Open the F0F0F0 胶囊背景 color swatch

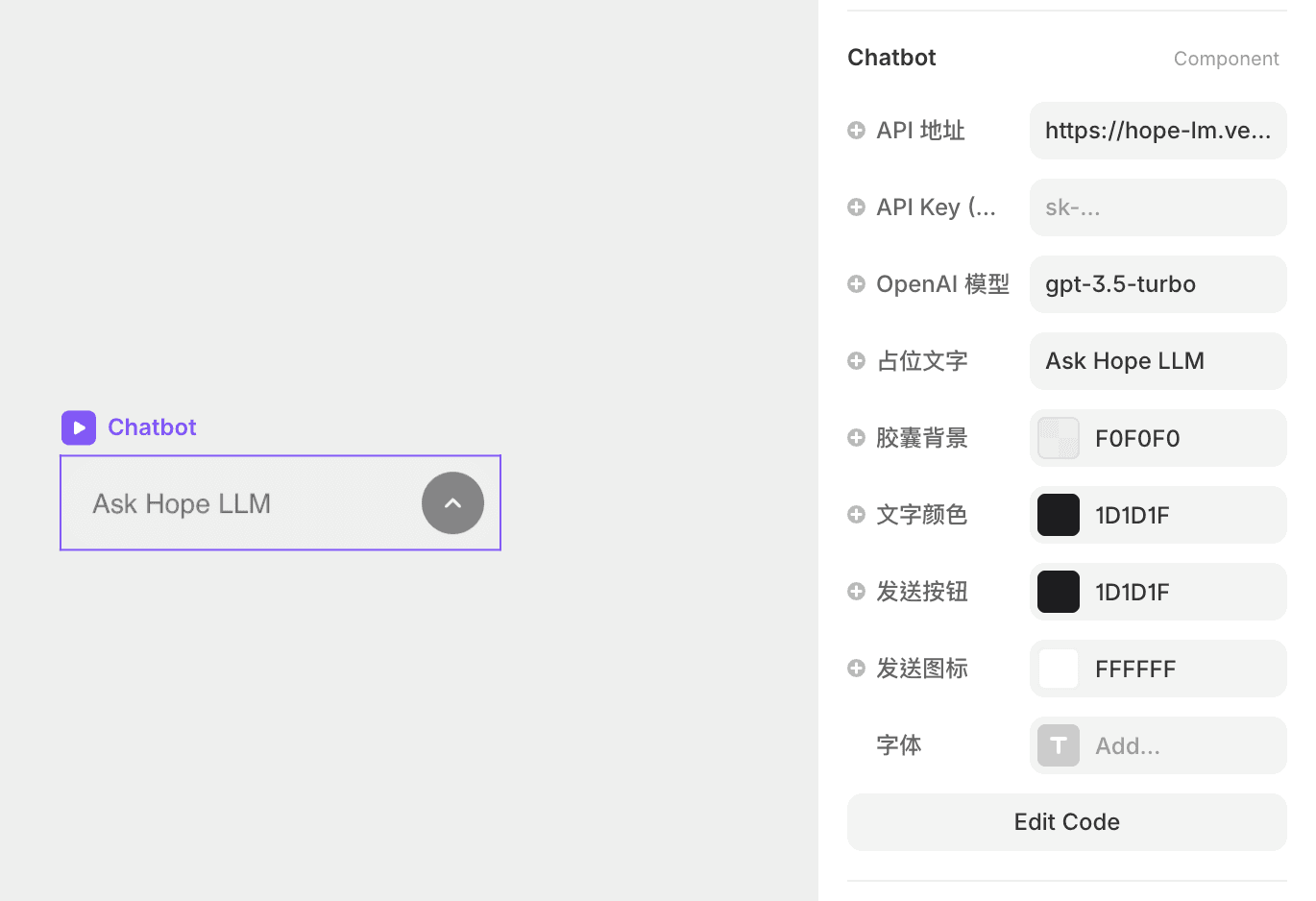(x=1058, y=437)
